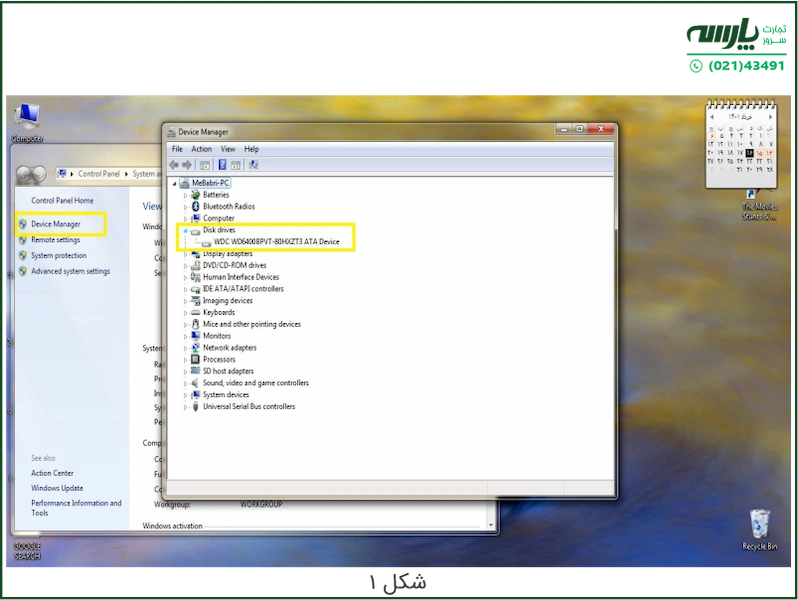
Task: Select the DVD/CD-ROM drives icon
Action: tap(195, 265)
